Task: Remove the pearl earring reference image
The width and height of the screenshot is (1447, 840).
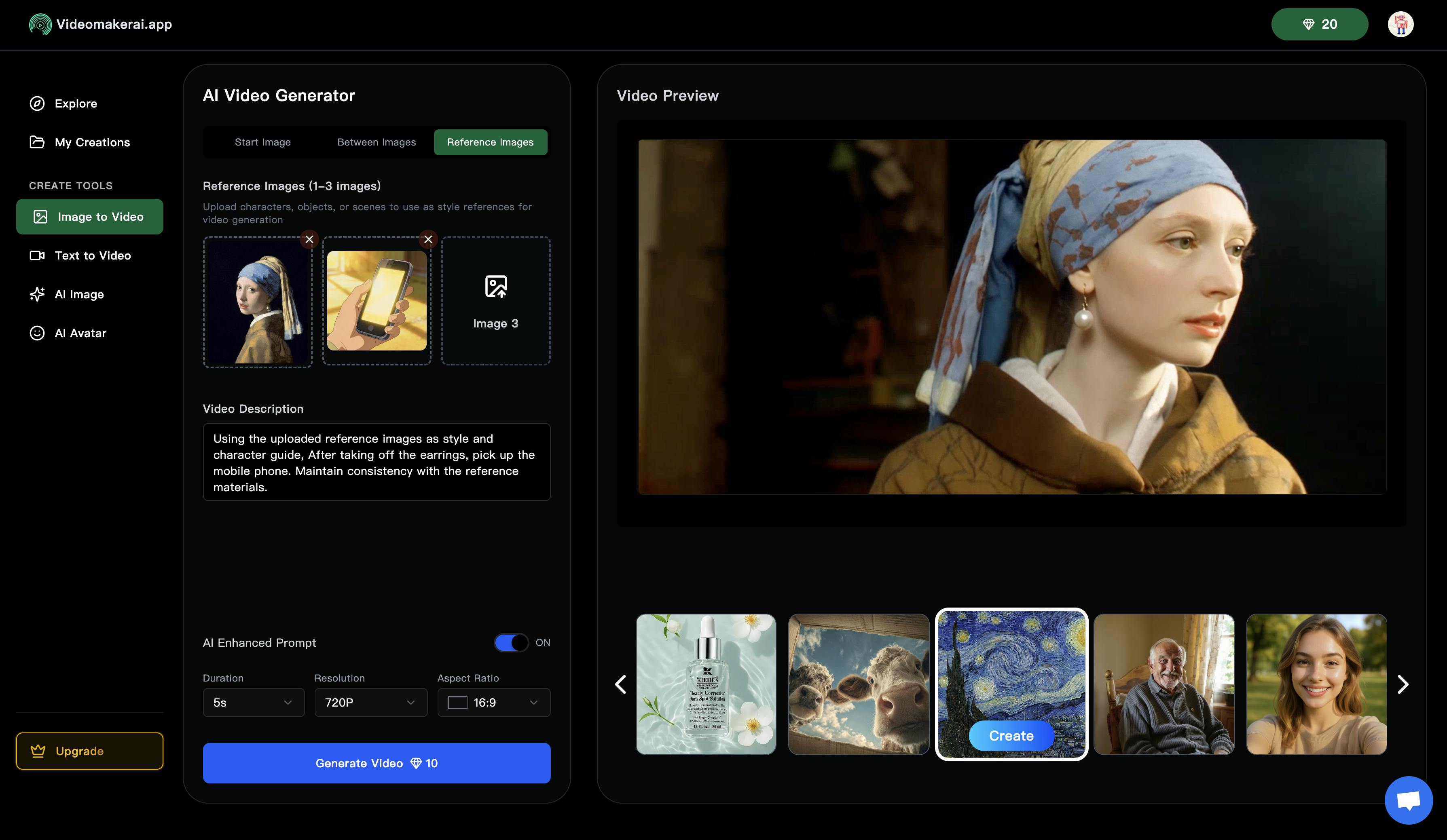Action: [309, 240]
